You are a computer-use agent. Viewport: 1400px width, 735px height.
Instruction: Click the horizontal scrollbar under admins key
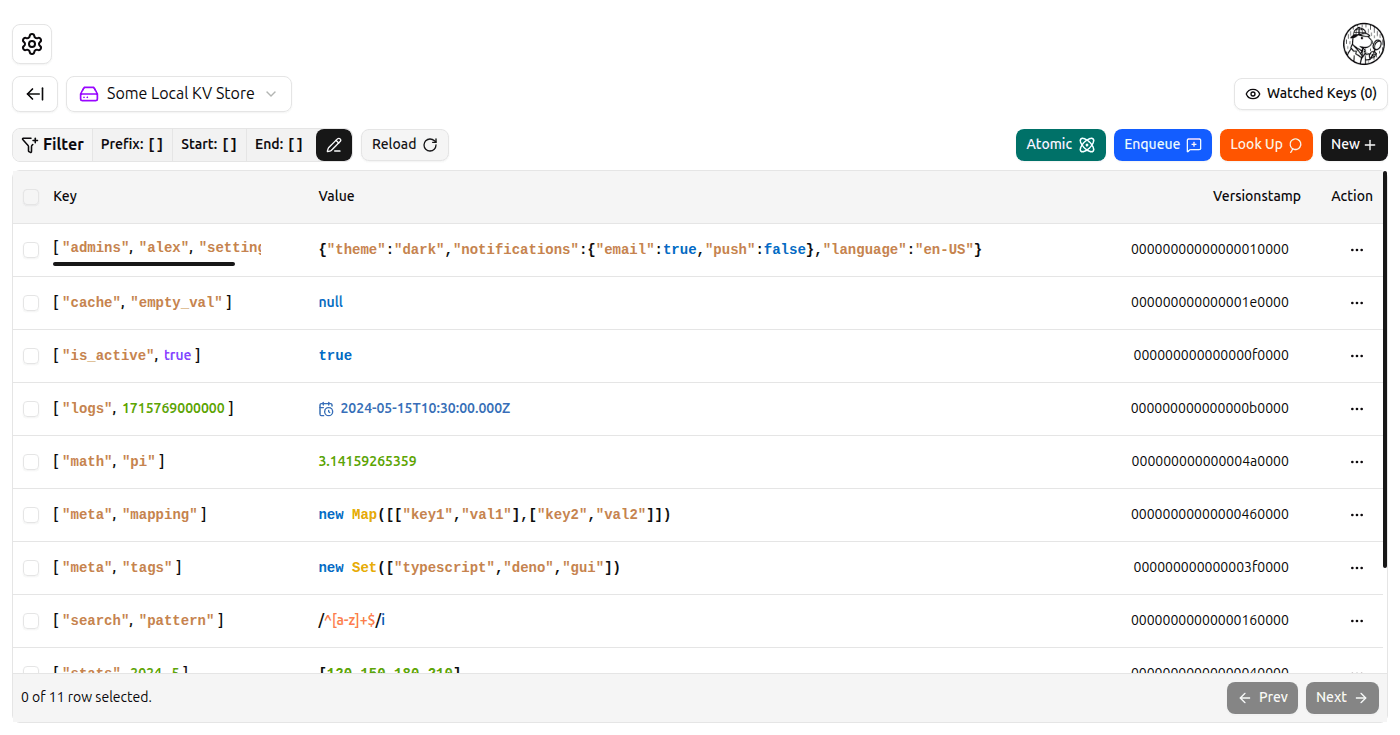coord(144,264)
